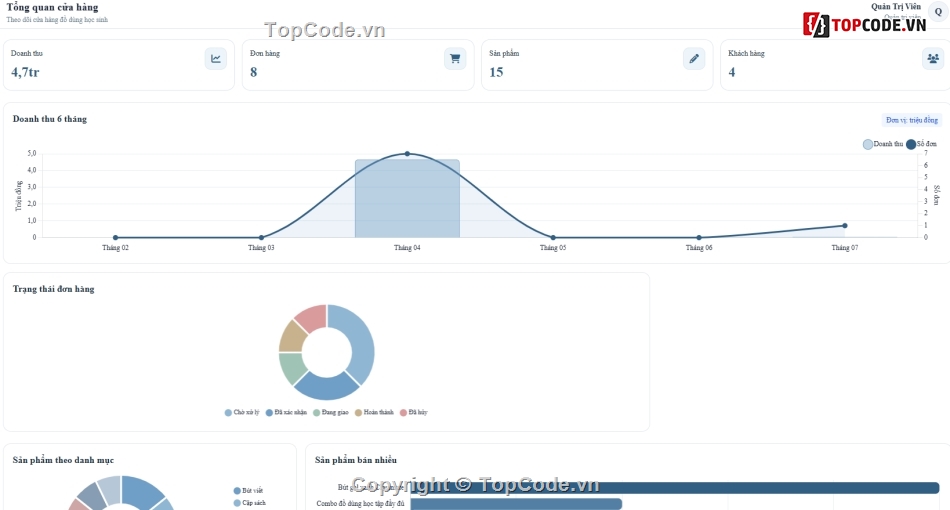Click the Đơn vị: triệu đồng badge
The image size is (950, 510).
(911, 120)
